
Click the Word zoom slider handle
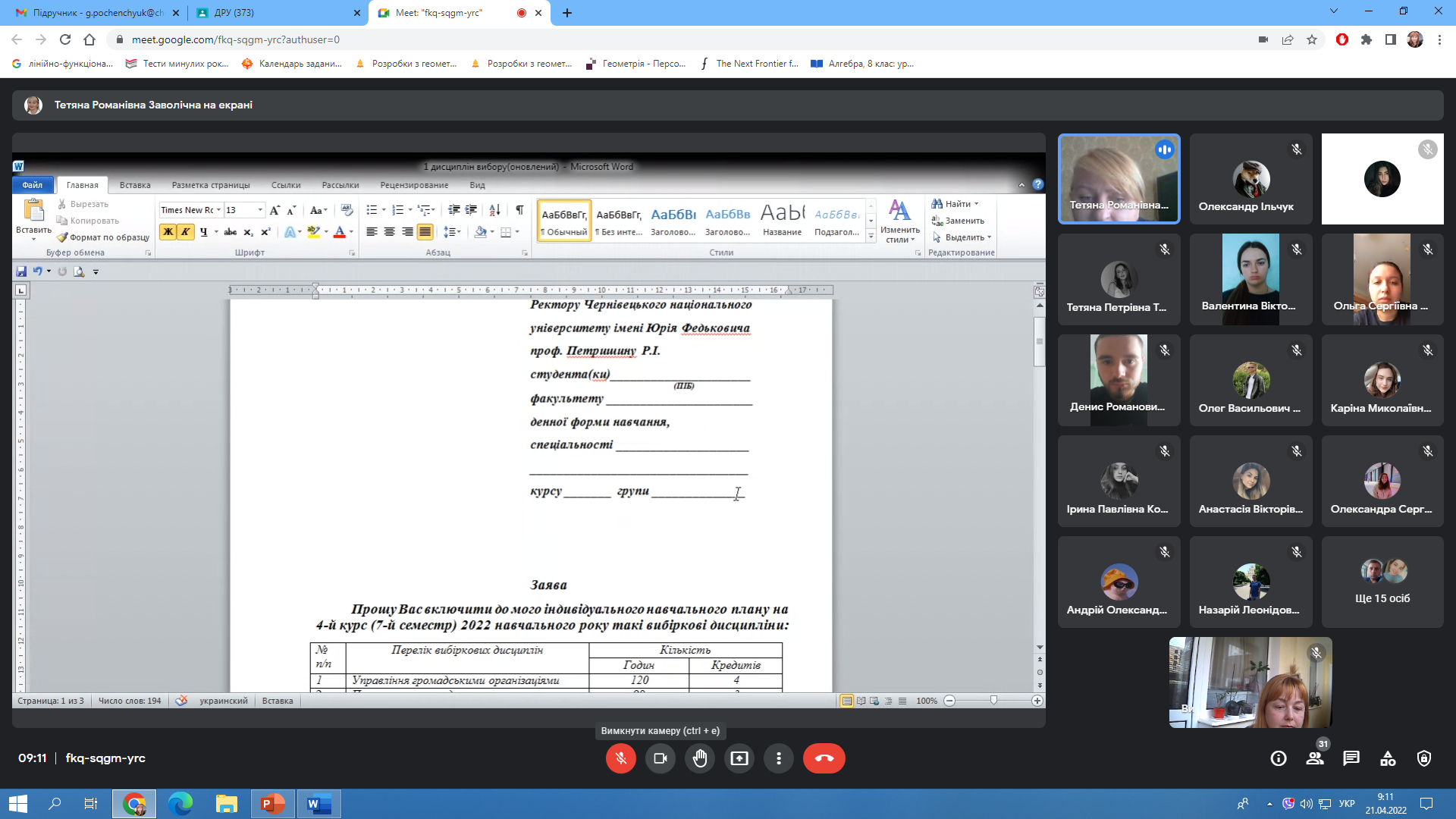tap(993, 701)
